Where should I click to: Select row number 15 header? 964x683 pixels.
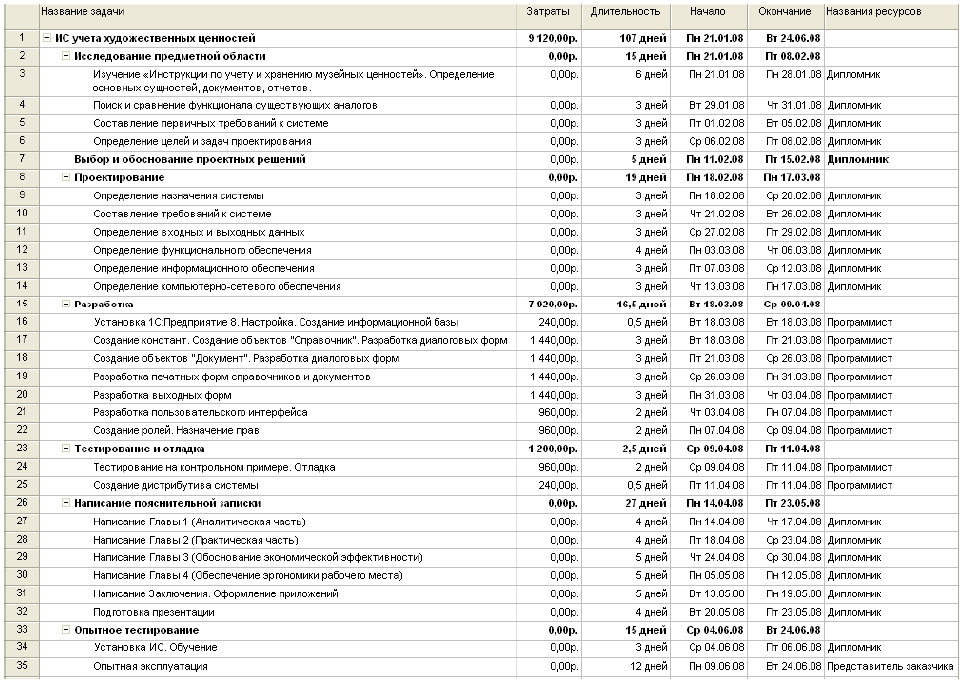(22, 304)
